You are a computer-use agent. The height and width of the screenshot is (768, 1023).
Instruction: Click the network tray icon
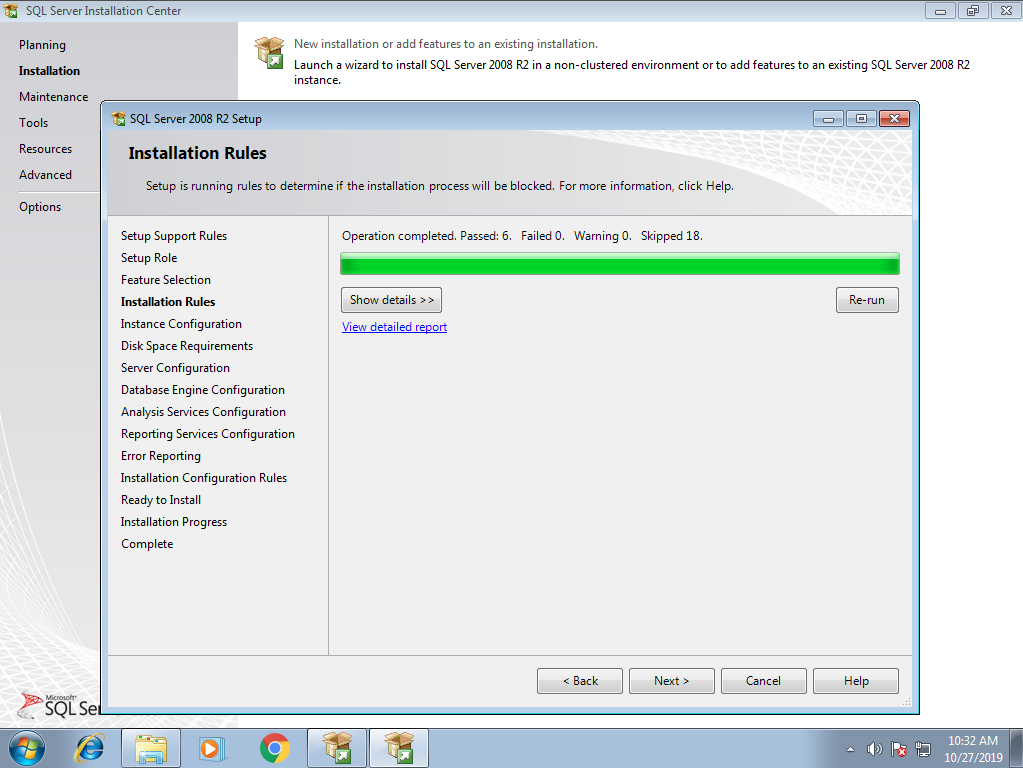(923, 749)
